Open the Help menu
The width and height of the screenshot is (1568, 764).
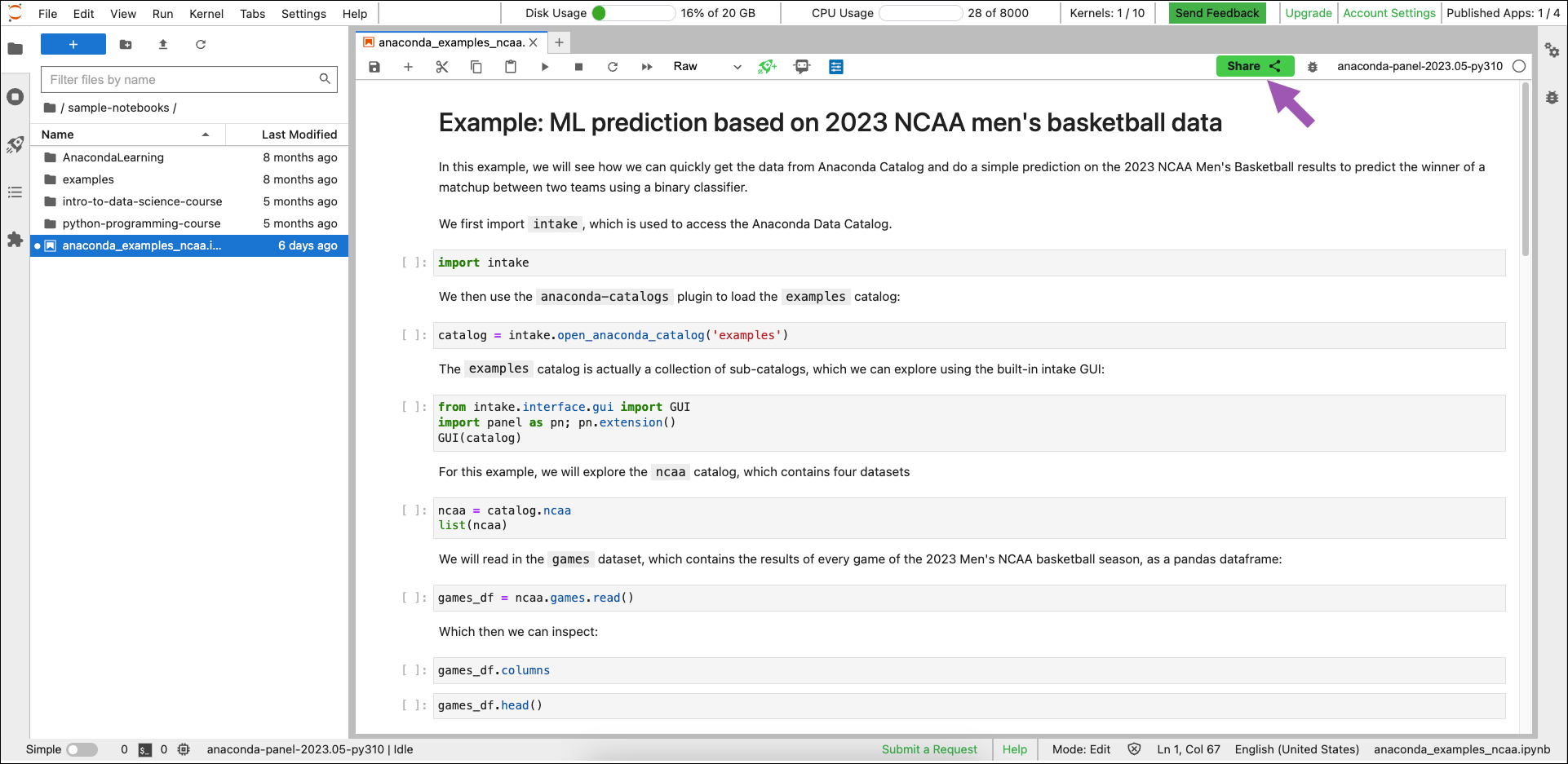click(355, 14)
